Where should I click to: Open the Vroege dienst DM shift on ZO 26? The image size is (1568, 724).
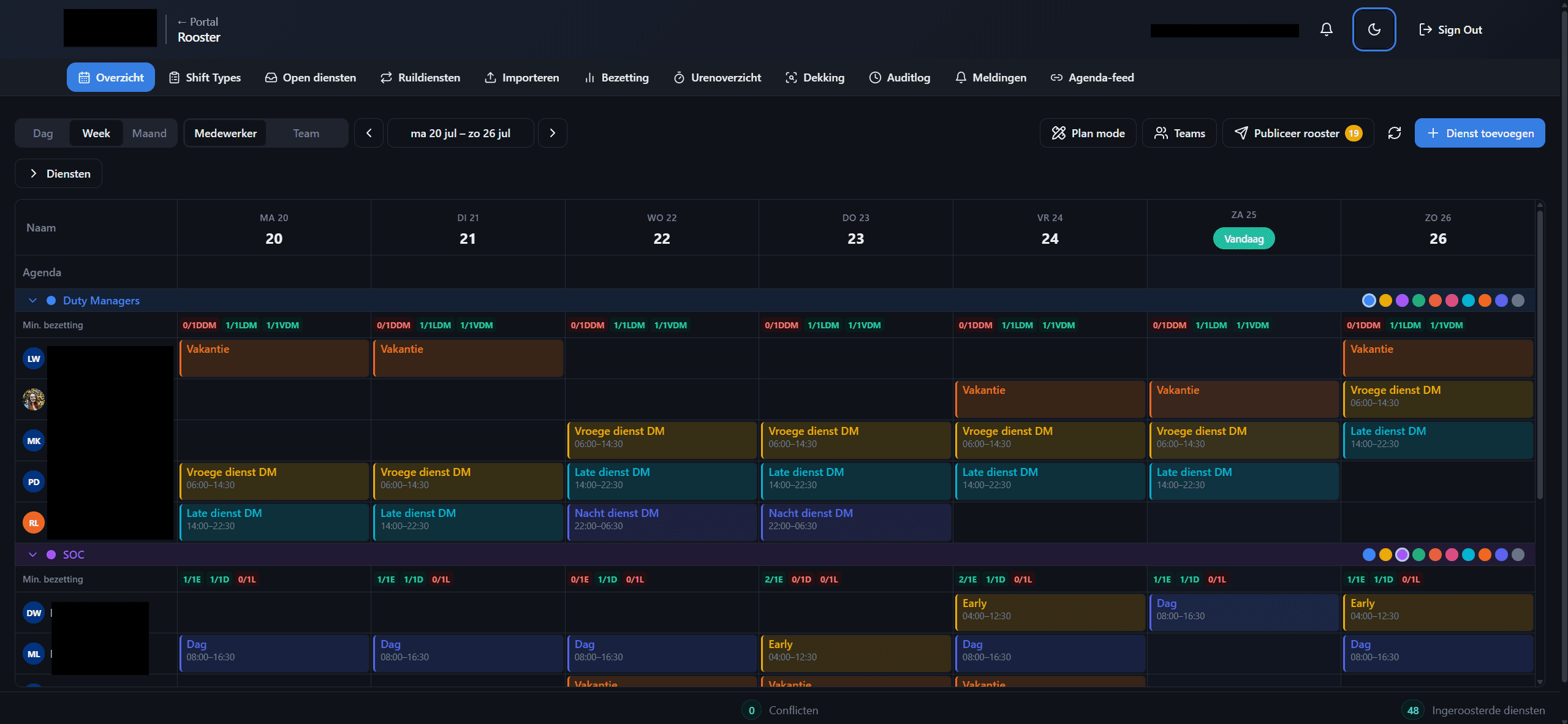click(x=1438, y=399)
